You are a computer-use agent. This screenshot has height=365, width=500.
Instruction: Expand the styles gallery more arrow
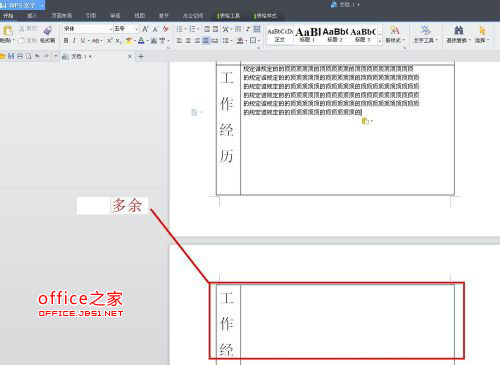(x=380, y=41)
